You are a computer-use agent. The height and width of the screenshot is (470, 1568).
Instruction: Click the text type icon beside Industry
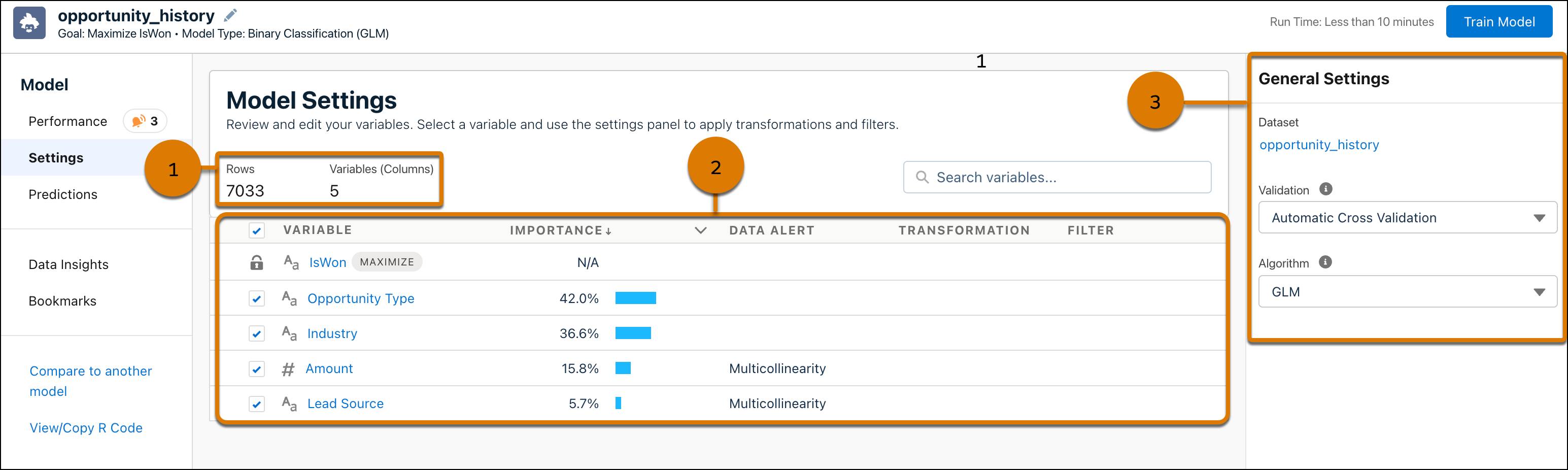(x=289, y=333)
